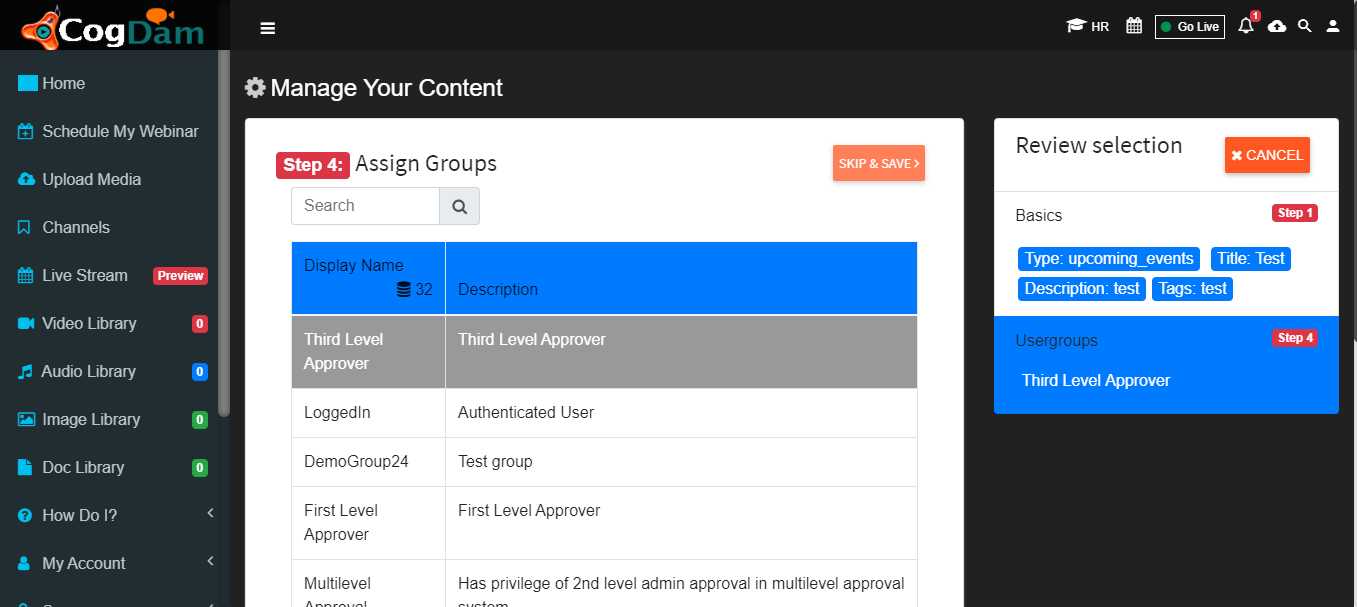Open the calendar icon in top bar
1357x607 pixels.
[1134, 26]
